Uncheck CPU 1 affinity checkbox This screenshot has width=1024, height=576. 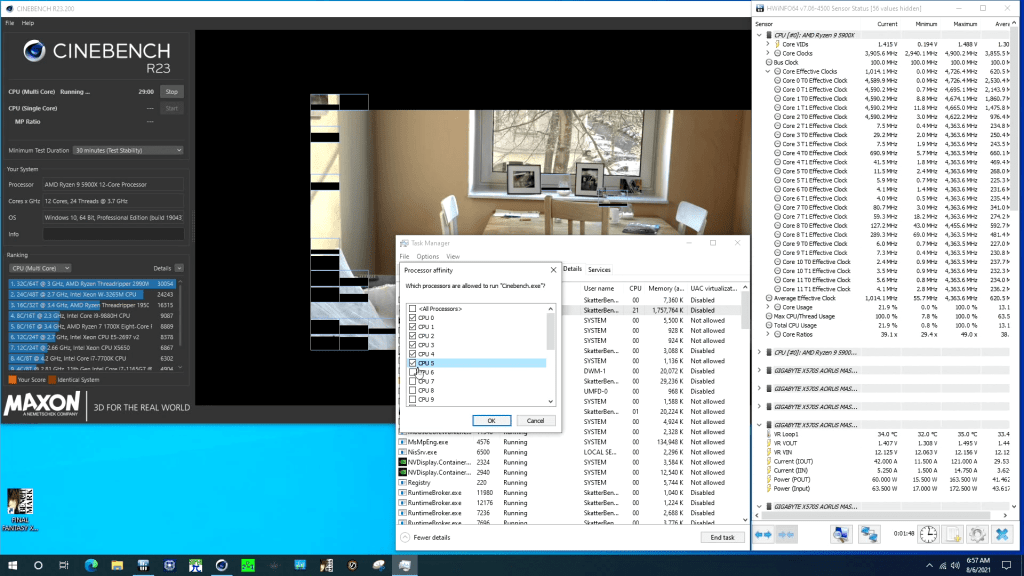point(412,327)
